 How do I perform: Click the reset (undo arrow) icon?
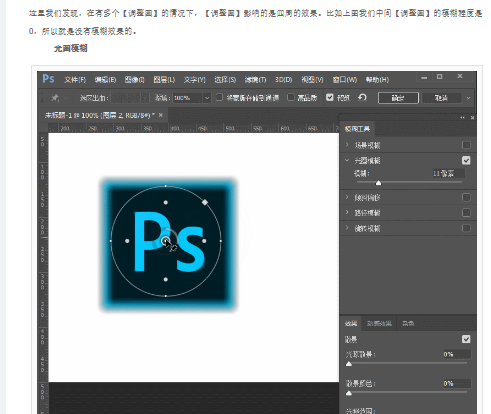[x=362, y=97]
